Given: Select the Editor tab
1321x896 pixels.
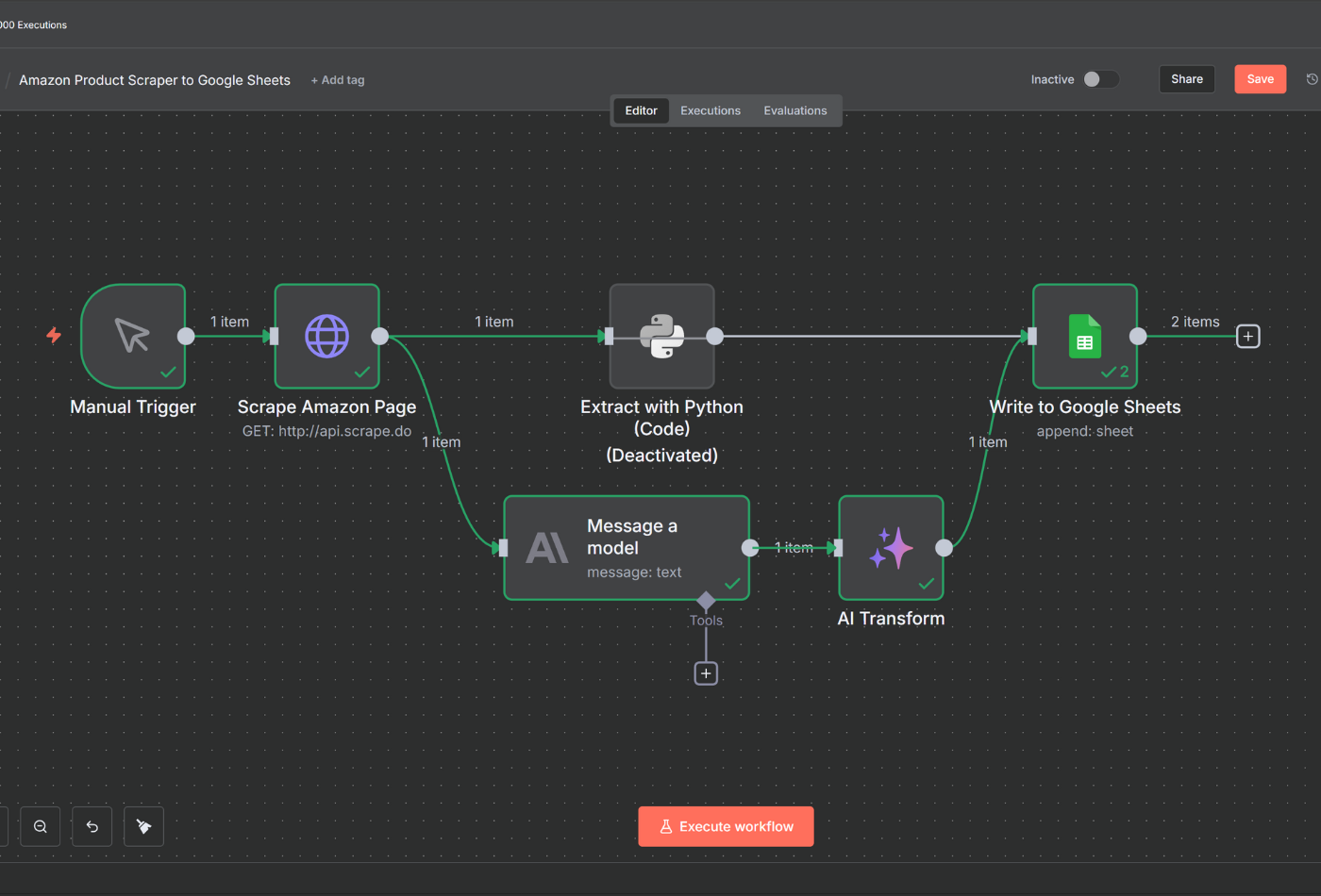Looking at the screenshot, I should [x=641, y=110].
